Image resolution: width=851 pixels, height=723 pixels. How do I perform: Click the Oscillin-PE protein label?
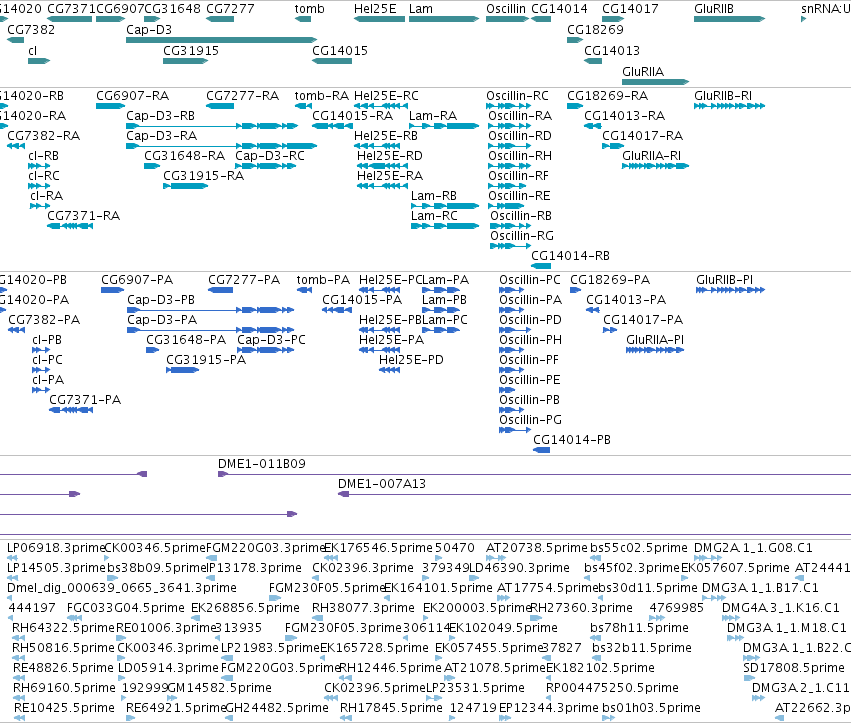(530, 380)
